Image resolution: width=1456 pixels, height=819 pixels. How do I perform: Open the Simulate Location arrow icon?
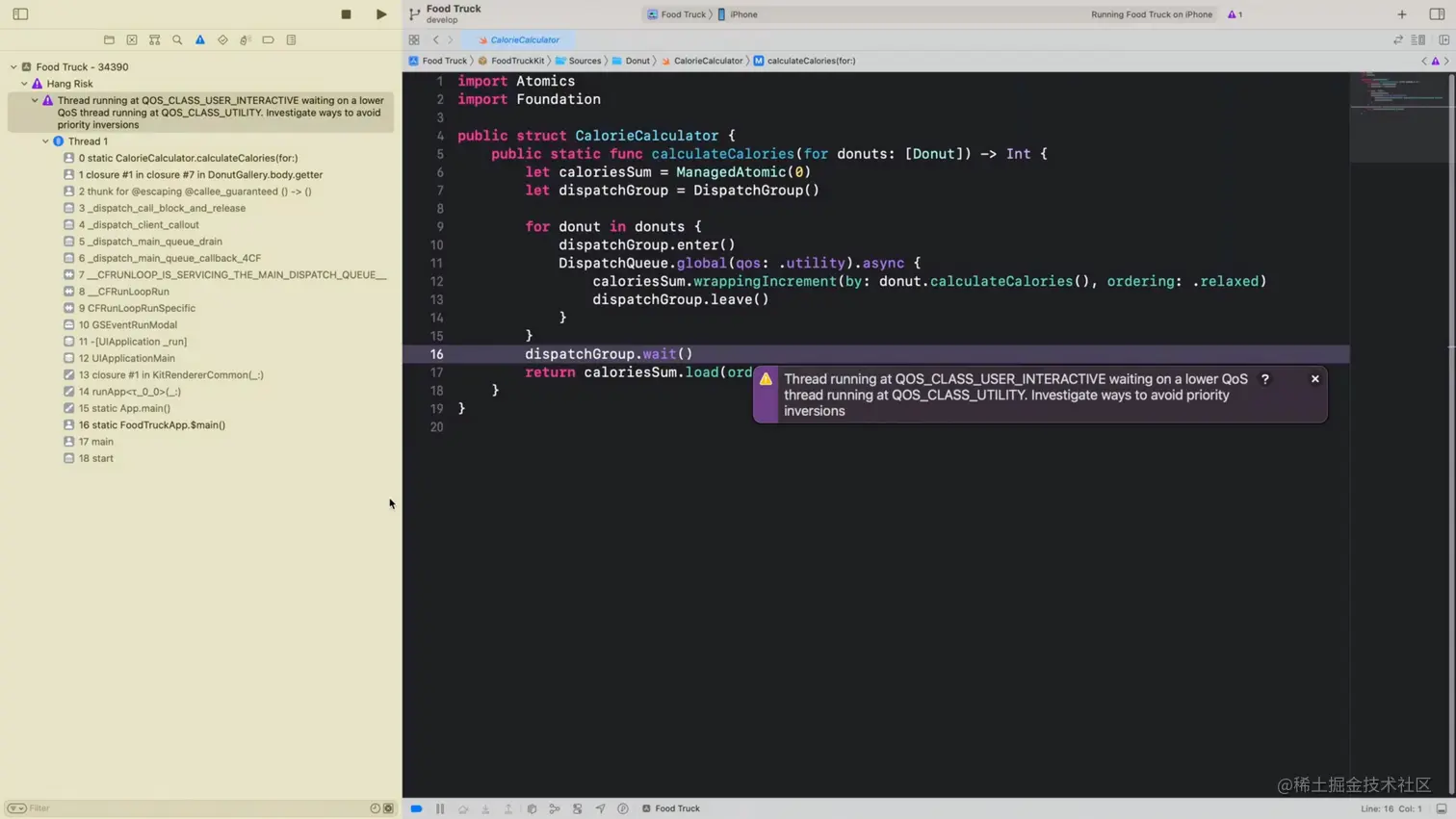click(600, 808)
